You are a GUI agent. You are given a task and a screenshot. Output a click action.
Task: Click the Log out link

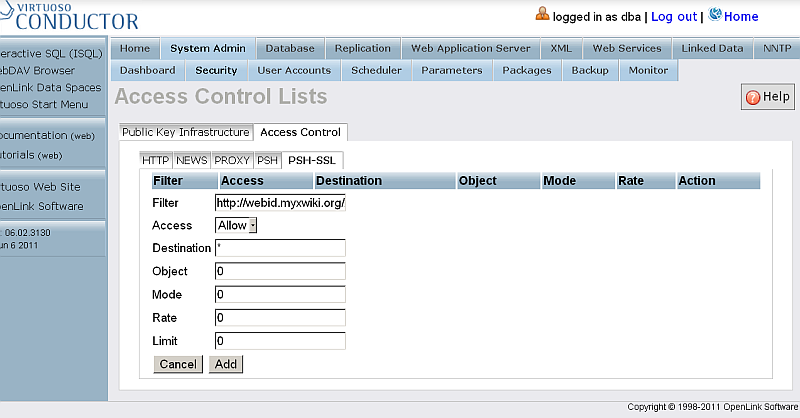tap(674, 17)
